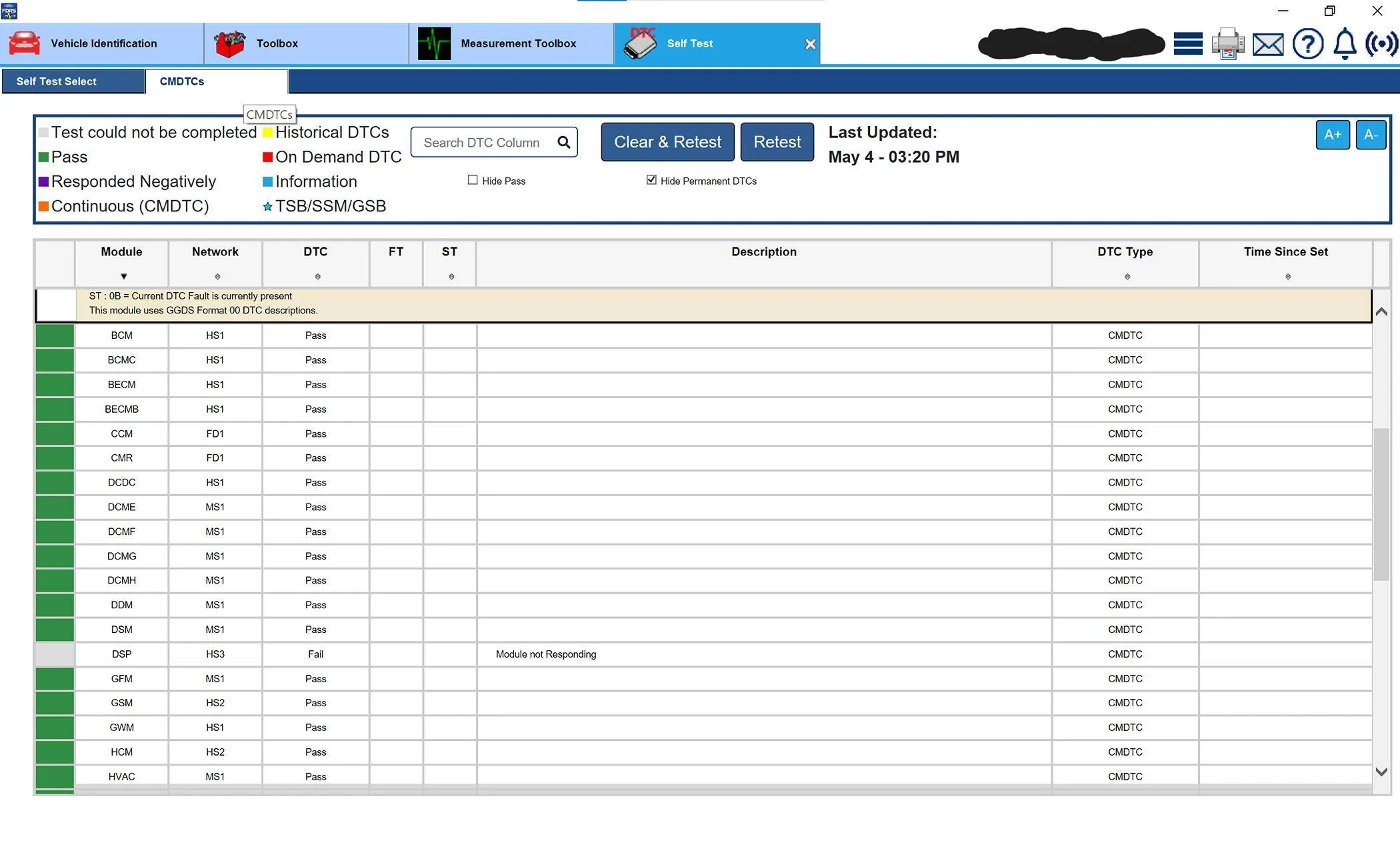Sort by Time Since Set column
The width and height of the screenshot is (1400, 859).
(1288, 277)
